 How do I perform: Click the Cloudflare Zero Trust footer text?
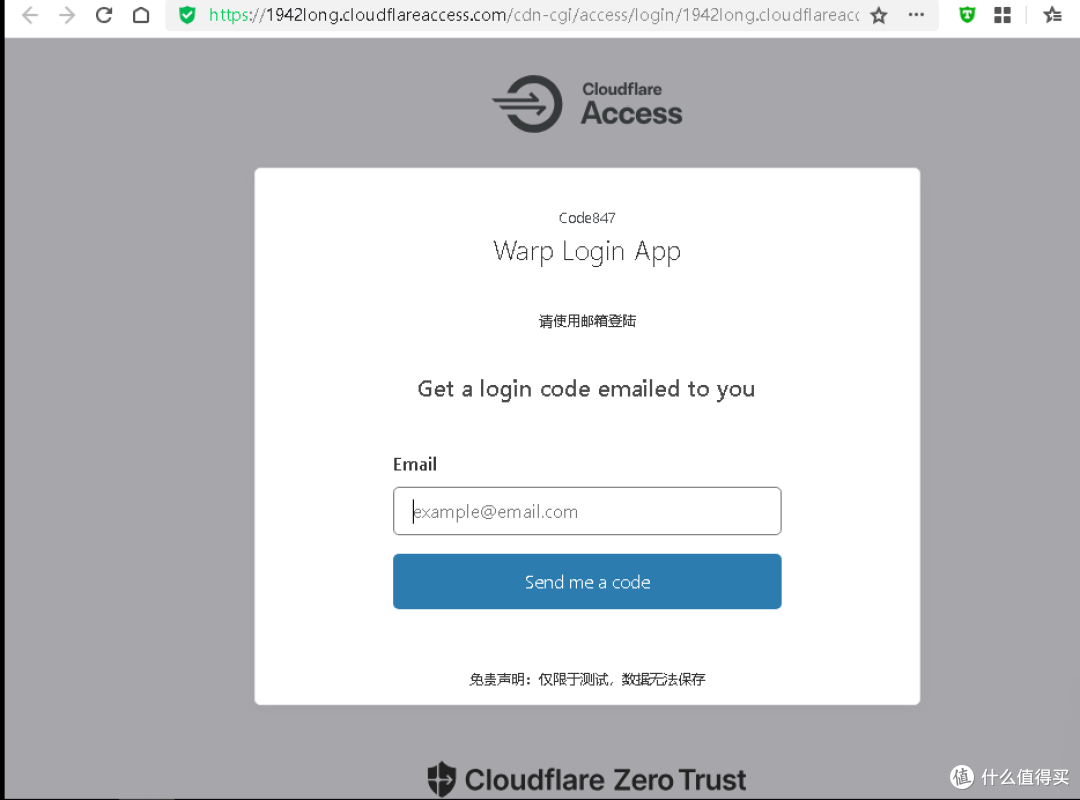click(605, 780)
